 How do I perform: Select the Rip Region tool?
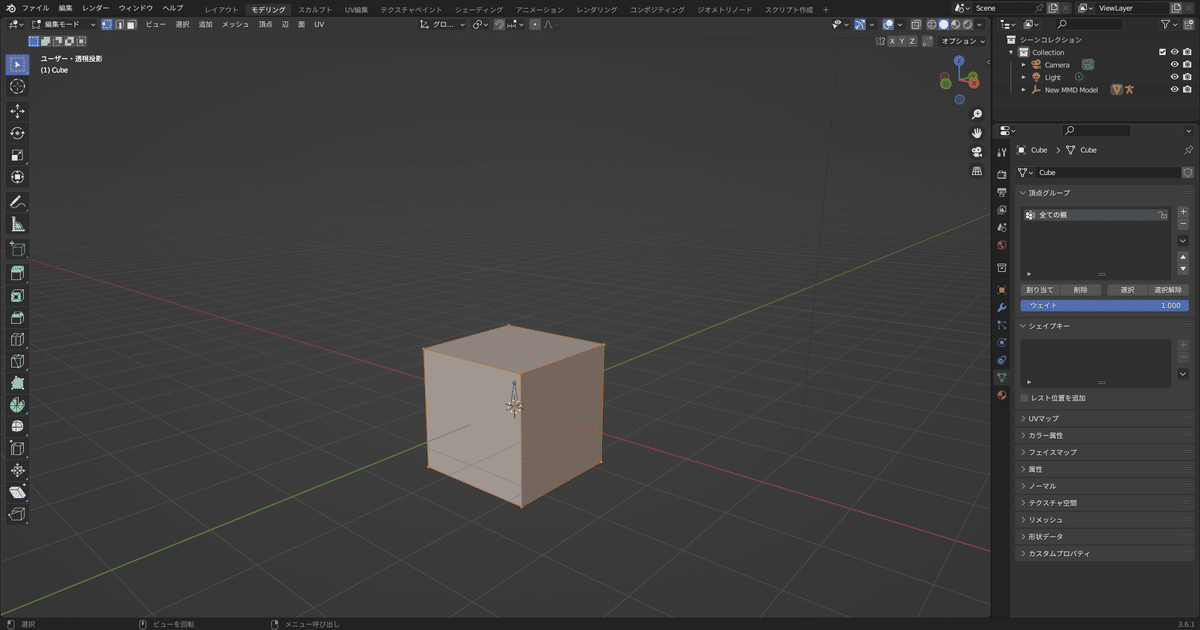click(x=17, y=515)
